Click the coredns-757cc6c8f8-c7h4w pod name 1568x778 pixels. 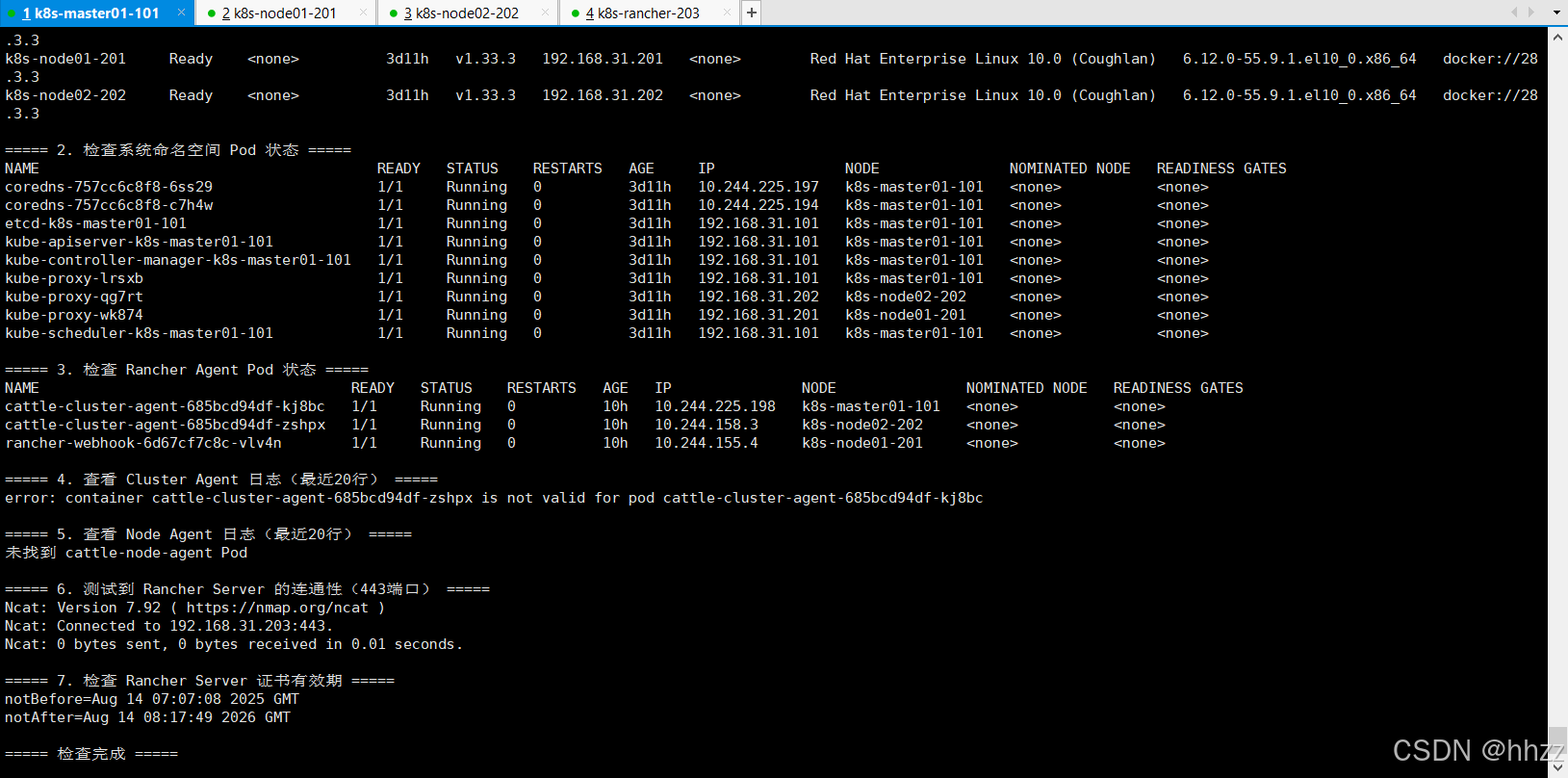[109, 205]
